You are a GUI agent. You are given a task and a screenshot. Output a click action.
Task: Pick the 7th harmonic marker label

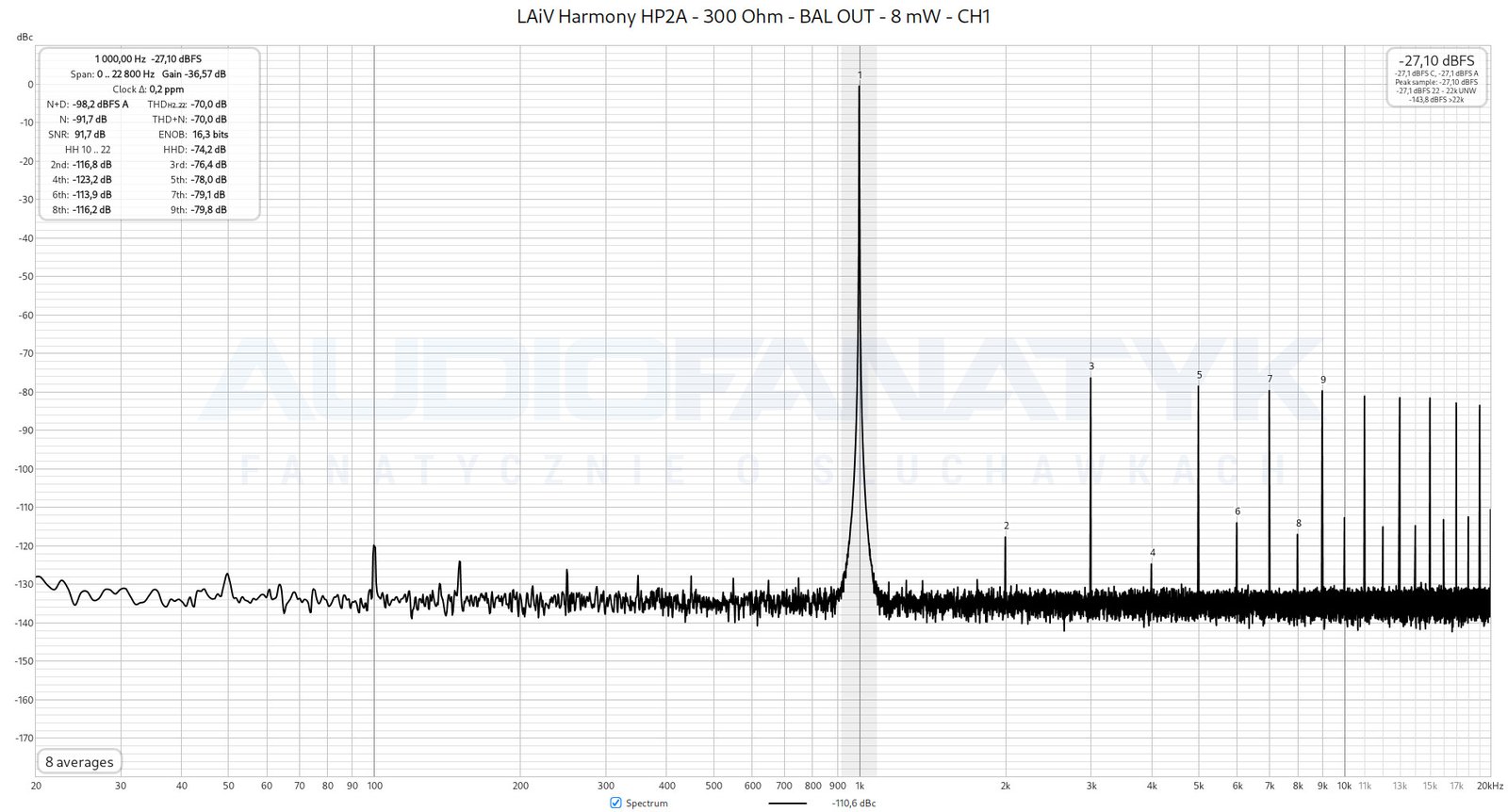pyautogui.click(x=1270, y=379)
